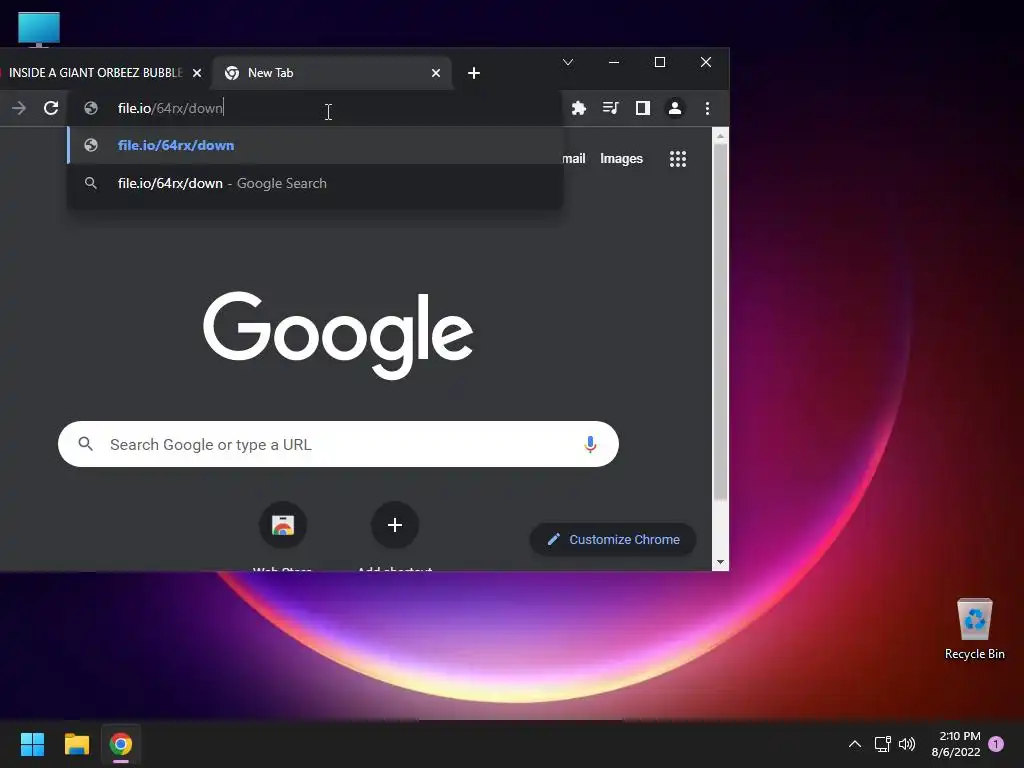The width and height of the screenshot is (1024, 768).
Task: Show hidden system tray icons chevron
Action: [x=854, y=744]
